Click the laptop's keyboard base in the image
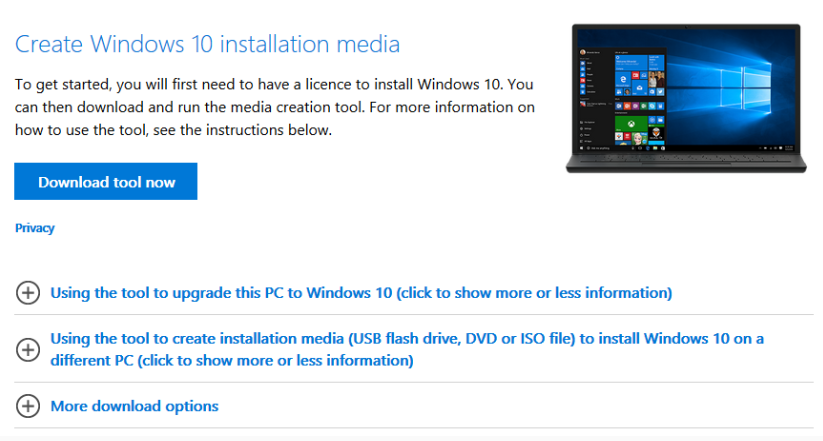 click(x=684, y=165)
